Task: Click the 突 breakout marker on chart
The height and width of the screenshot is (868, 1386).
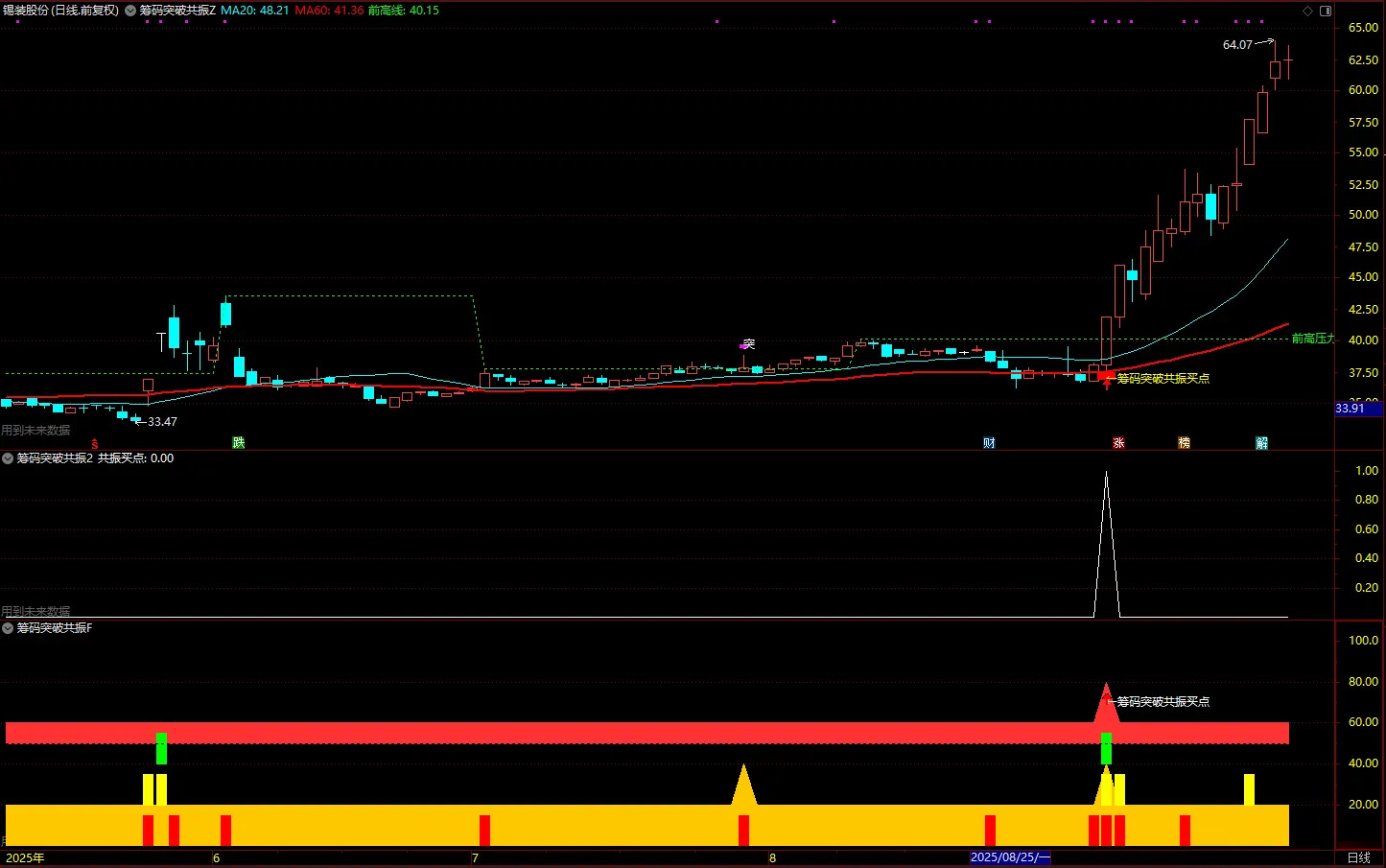Action: click(747, 344)
